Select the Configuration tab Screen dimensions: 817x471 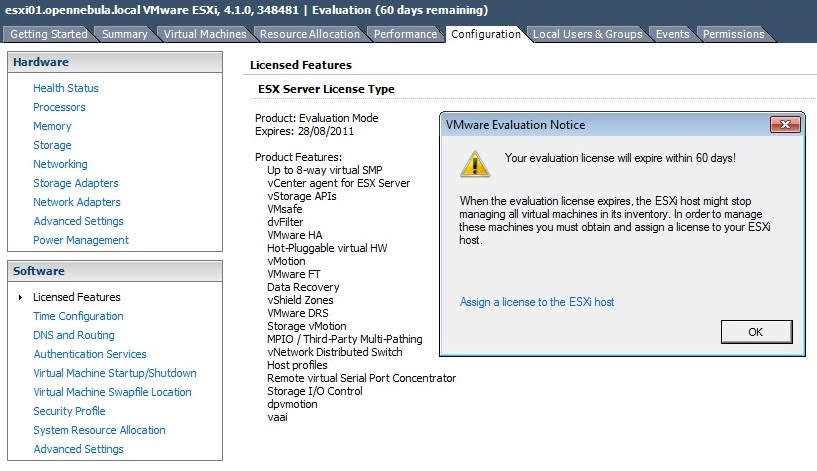(x=486, y=34)
